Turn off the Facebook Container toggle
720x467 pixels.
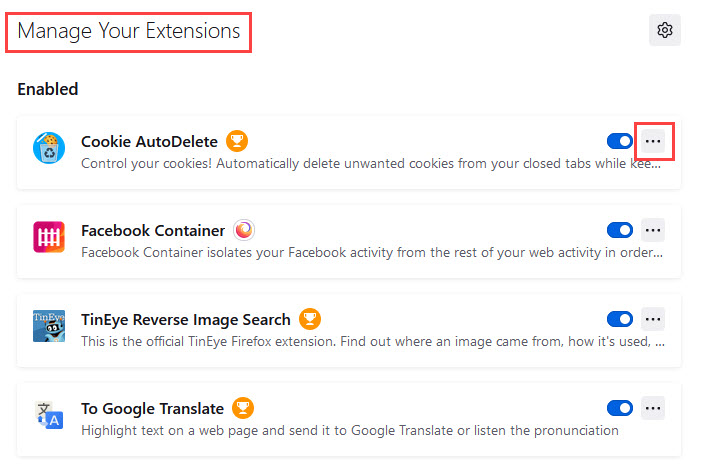(620, 231)
